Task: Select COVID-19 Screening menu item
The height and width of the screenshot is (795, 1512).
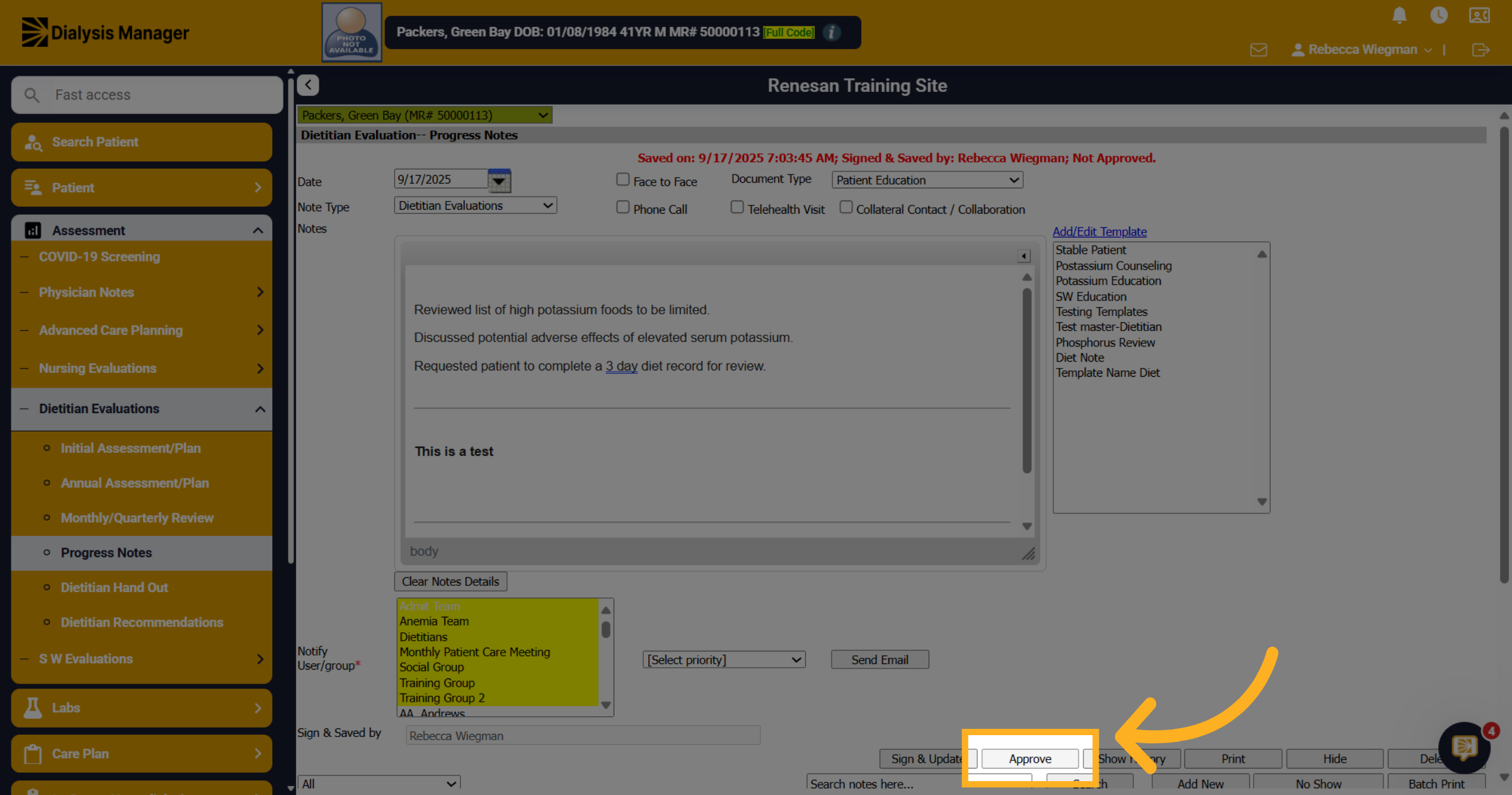Action: click(100, 257)
